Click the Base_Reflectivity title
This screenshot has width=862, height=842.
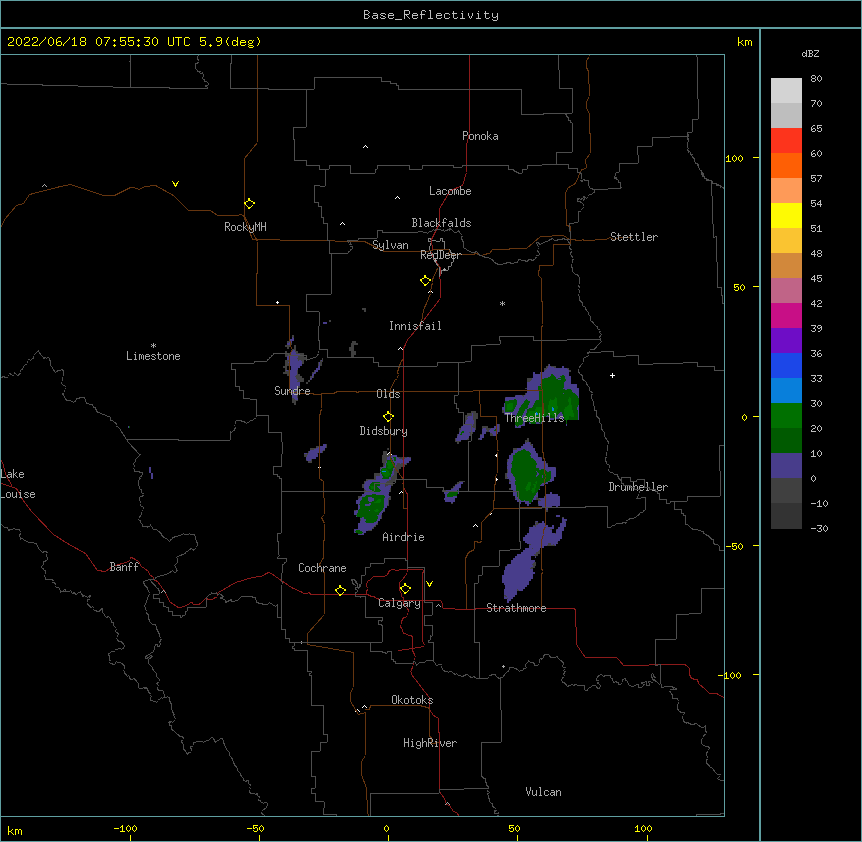[431, 15]
